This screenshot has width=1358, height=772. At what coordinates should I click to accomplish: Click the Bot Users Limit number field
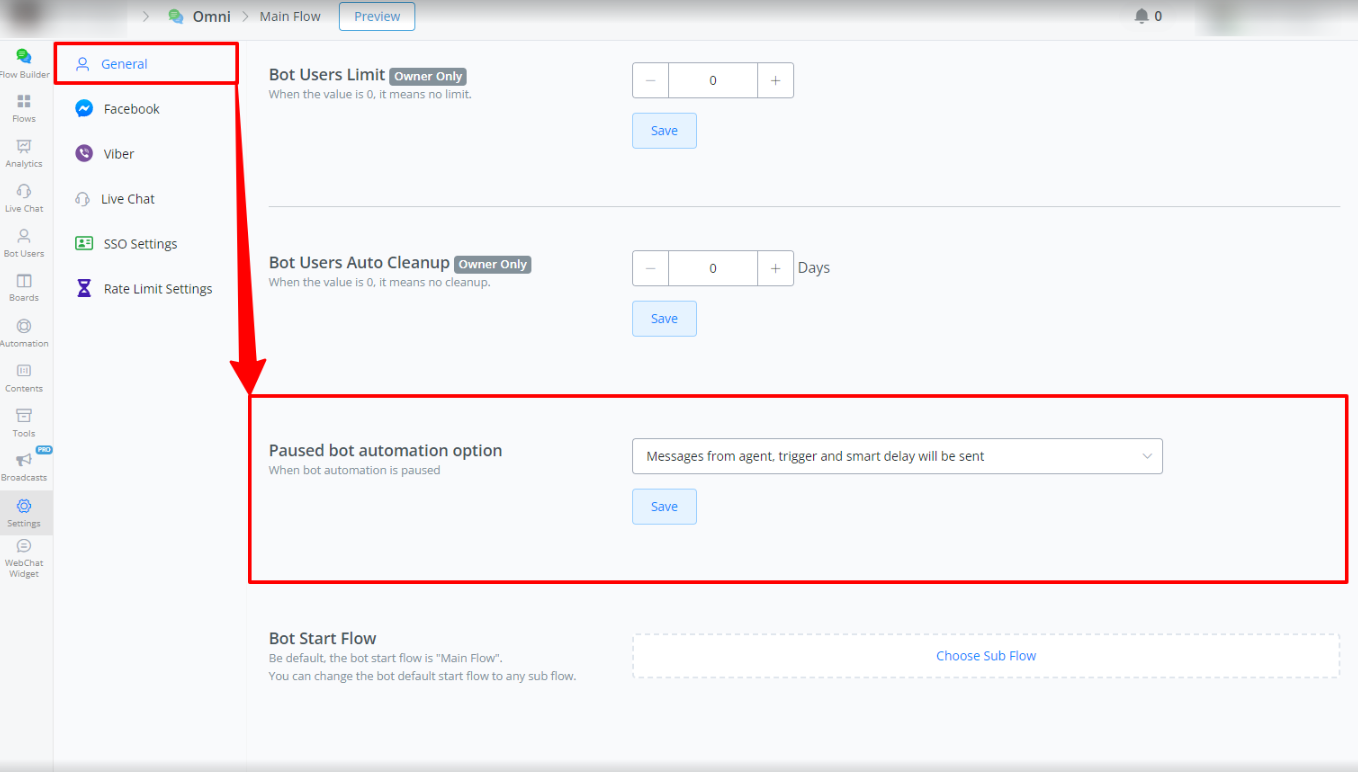pos(713,81)
